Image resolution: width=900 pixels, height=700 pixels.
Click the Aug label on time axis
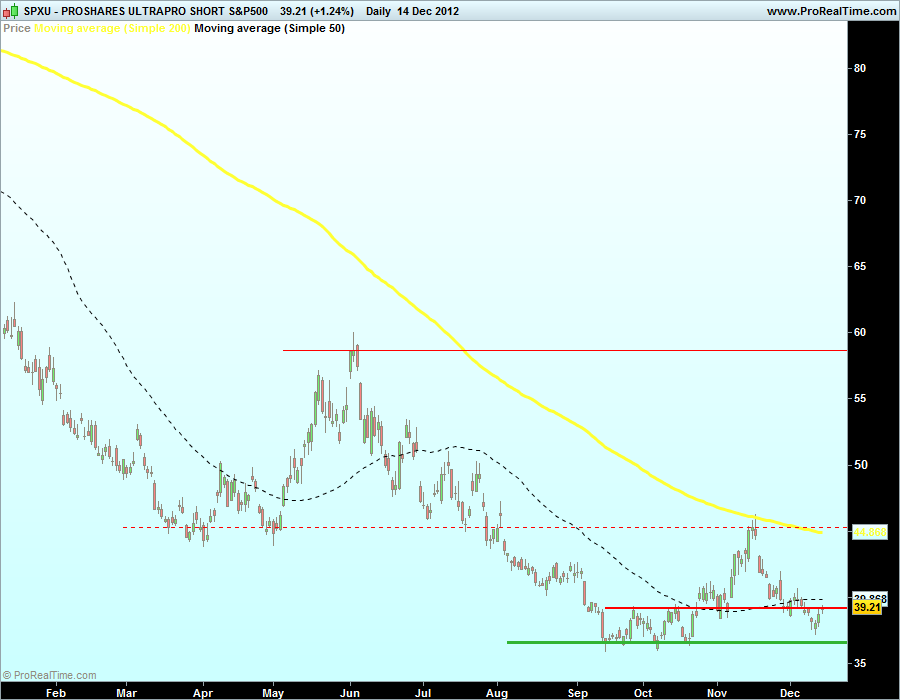pos(497,693)
